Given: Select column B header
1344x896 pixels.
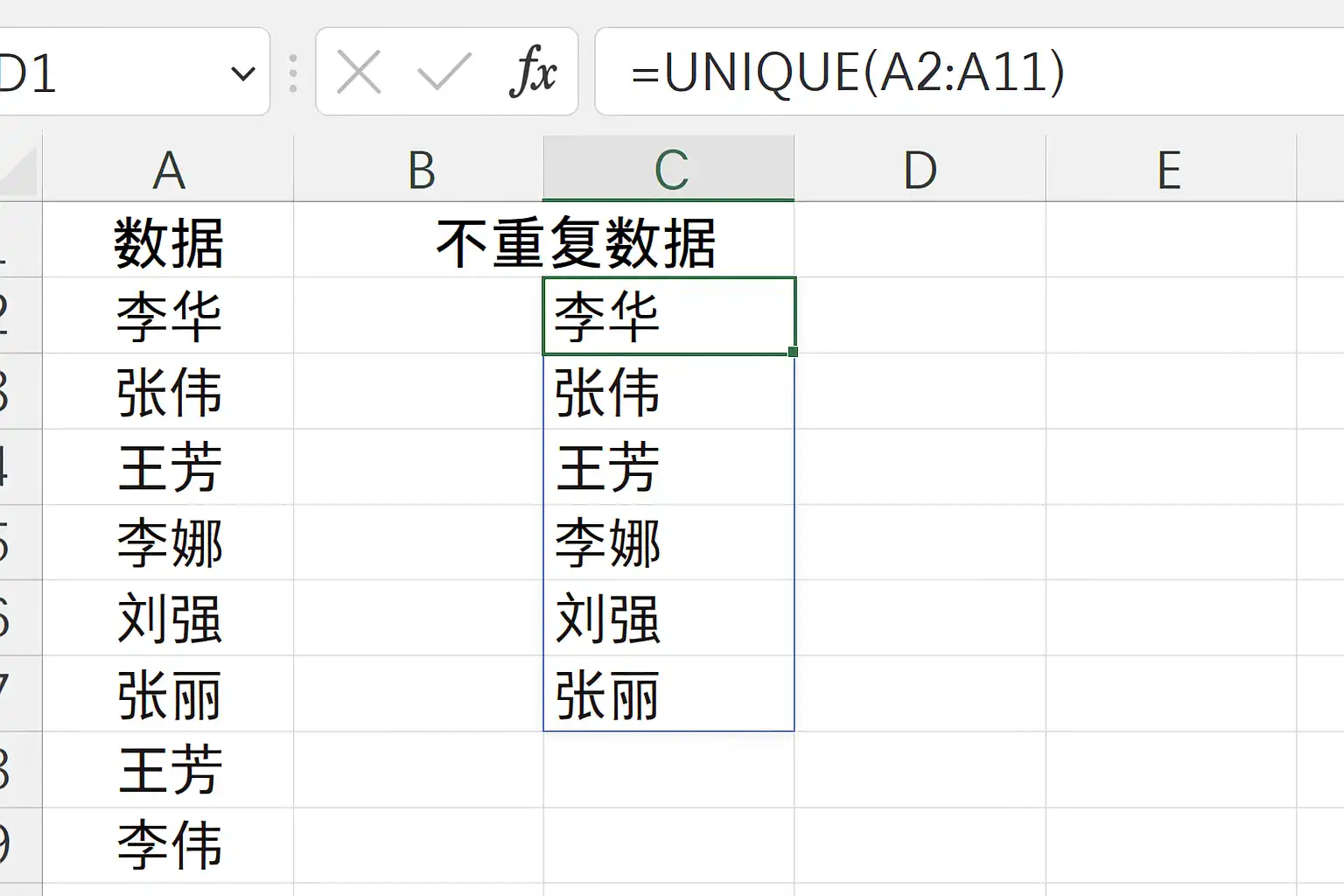Looking at the screenshot, I should 418,169.
